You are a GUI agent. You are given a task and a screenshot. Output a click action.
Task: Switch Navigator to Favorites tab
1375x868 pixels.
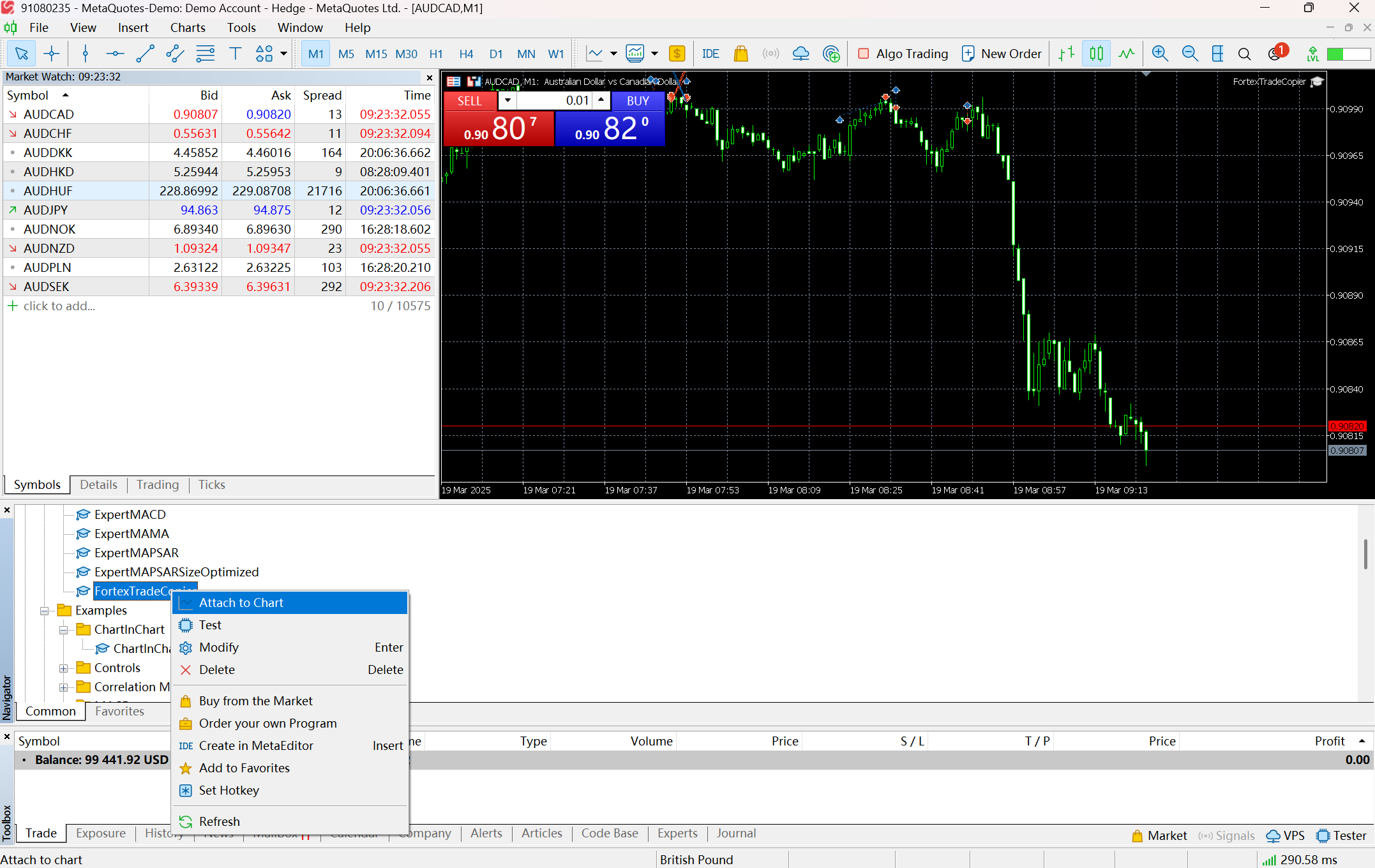(x=119, y=712)
